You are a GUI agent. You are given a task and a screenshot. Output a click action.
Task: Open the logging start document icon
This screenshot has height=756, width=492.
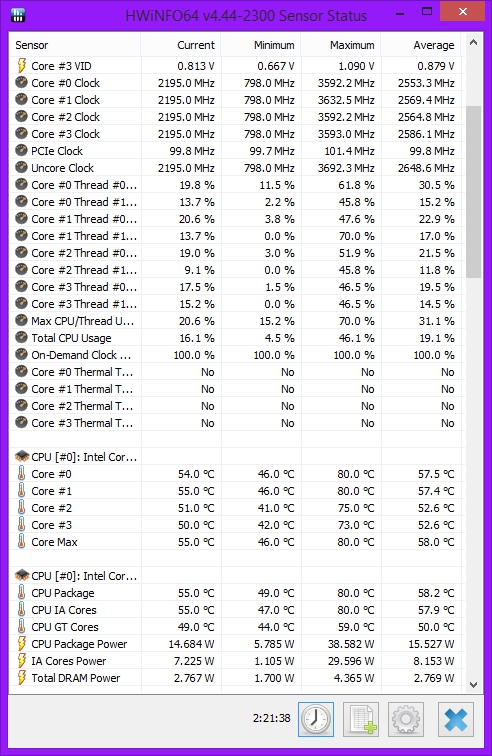tap(361, 719)
